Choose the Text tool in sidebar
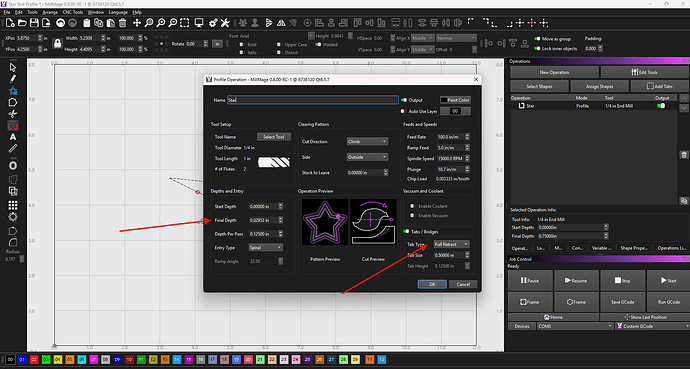 (x=13, y=137)
